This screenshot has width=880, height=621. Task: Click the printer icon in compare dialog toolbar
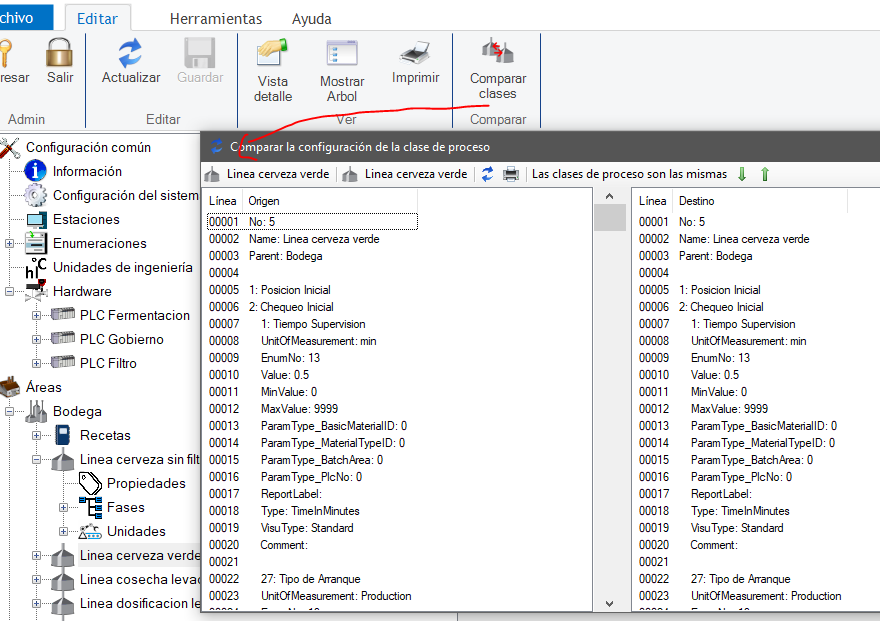point(511,174)
